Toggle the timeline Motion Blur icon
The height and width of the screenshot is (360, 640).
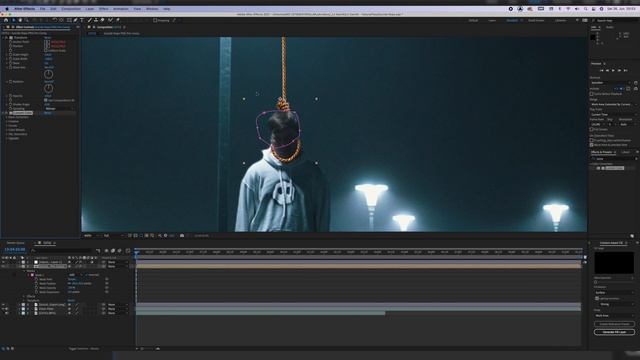(x=120, y=250)
